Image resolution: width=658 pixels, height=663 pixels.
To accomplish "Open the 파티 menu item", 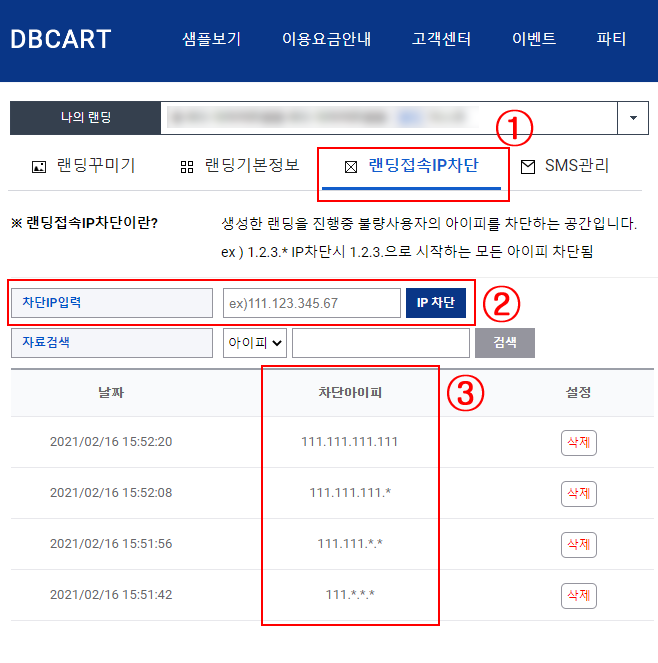I will pos(611,40).
